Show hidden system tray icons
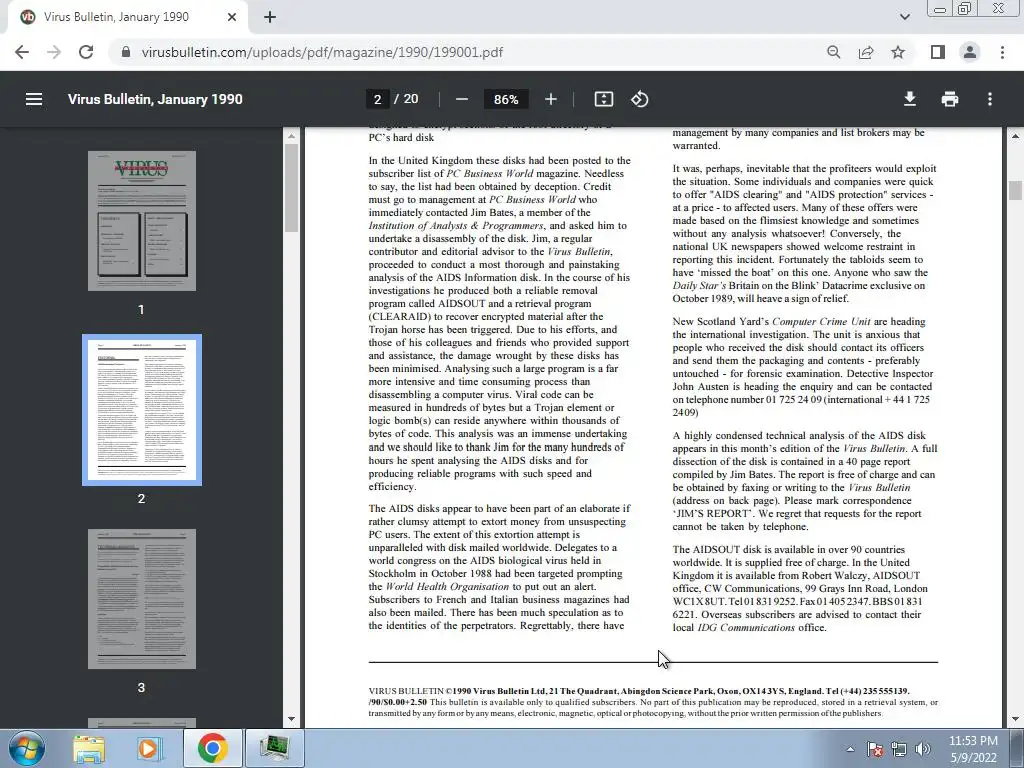The image size is (1024, 768). click(850, 749)
